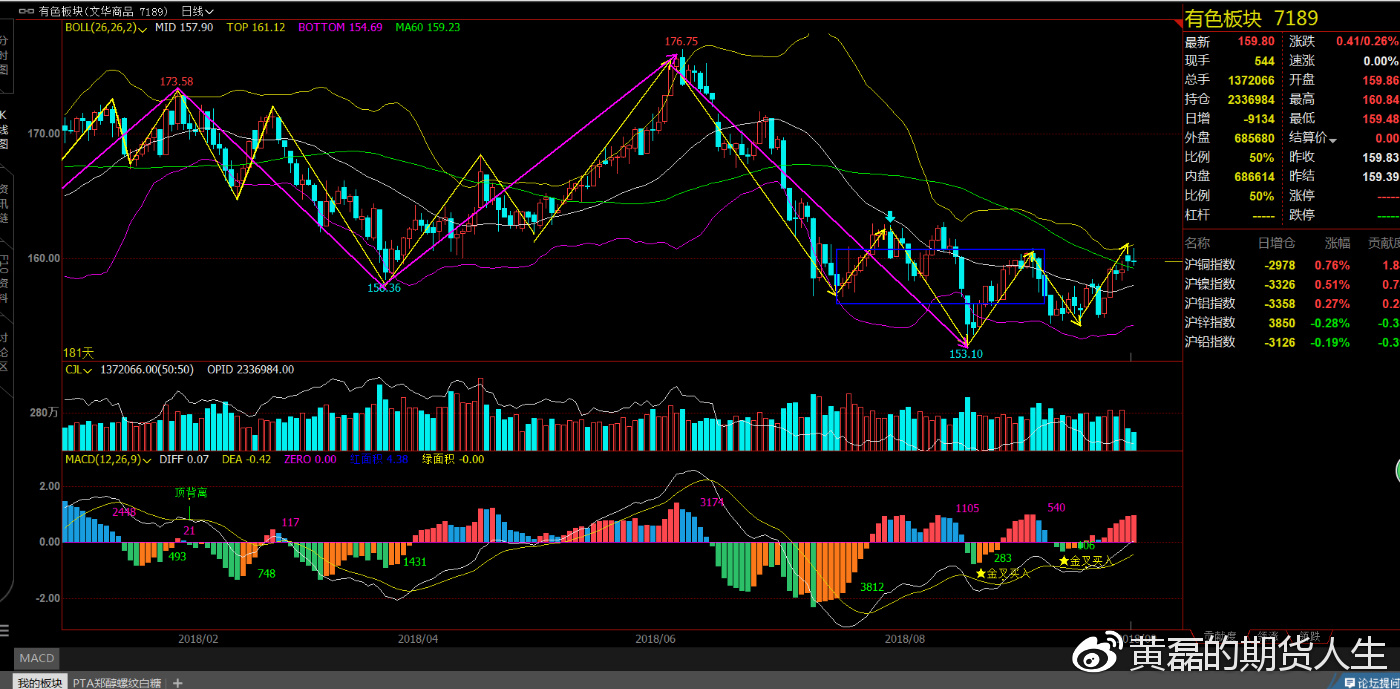Sort by the 日增仓 column header
Viewport: 1400px width, 689px height.
[1276, 242]
